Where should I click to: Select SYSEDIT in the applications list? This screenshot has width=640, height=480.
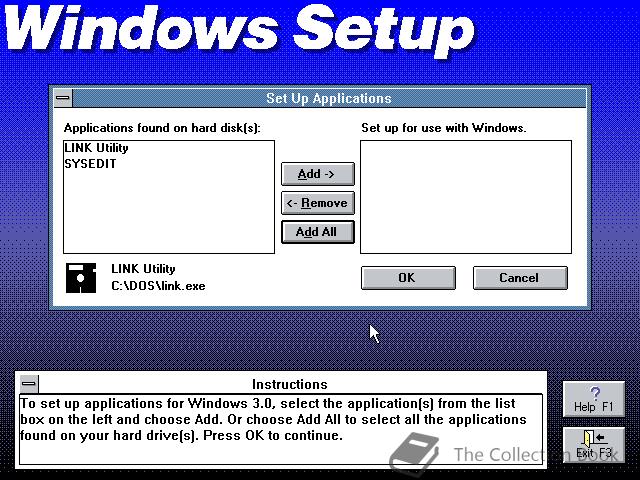pyautogui.click(x=169, y=164)
